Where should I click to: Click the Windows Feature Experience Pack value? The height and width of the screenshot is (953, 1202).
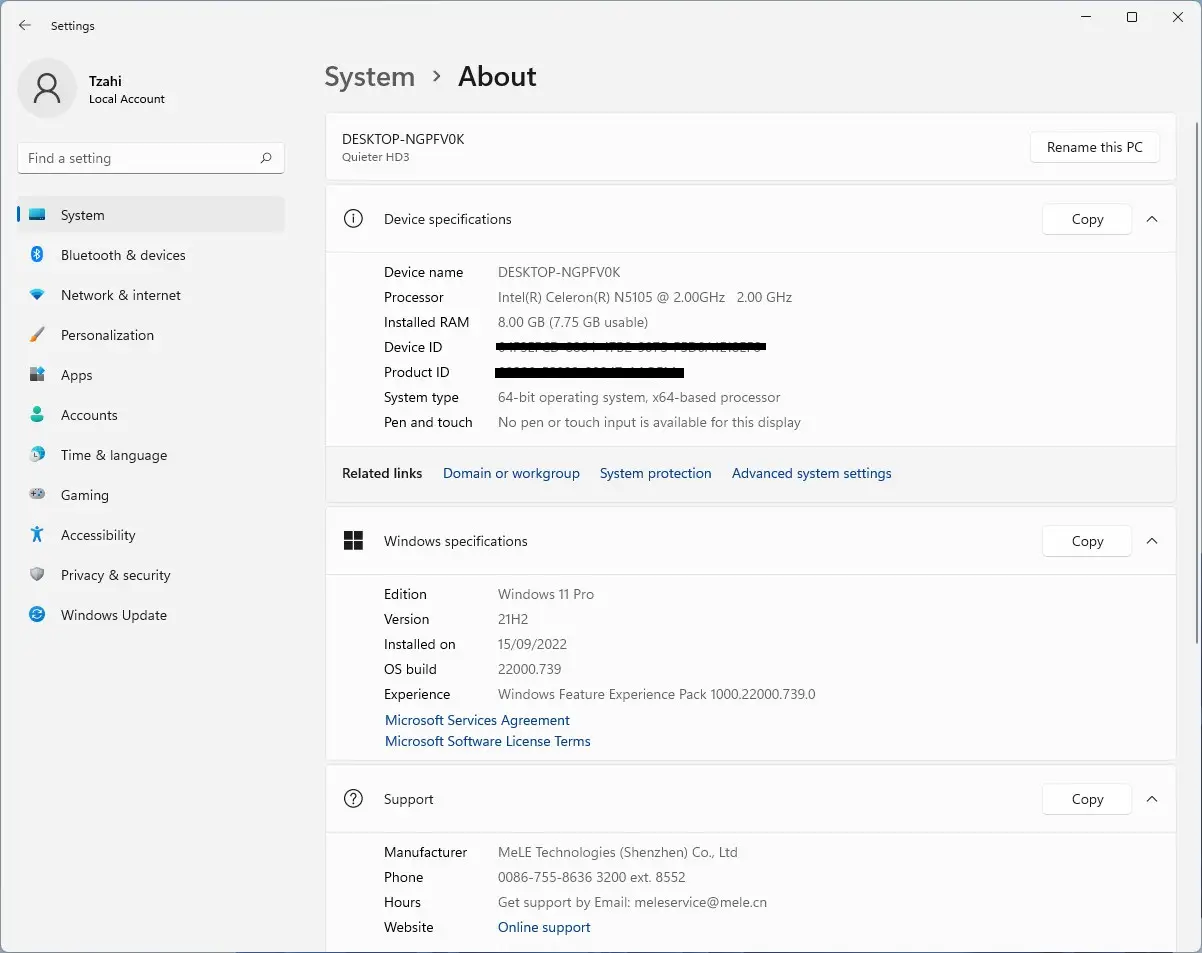point(657,694)
